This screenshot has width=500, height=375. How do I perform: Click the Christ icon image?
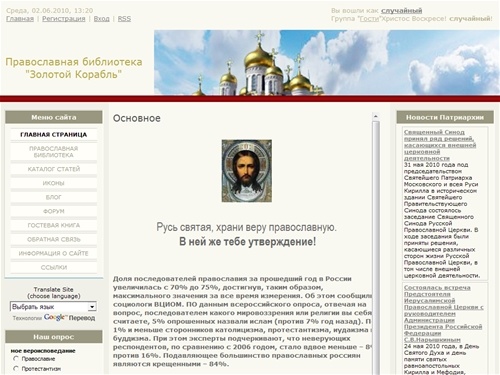[x=247, y=171]
